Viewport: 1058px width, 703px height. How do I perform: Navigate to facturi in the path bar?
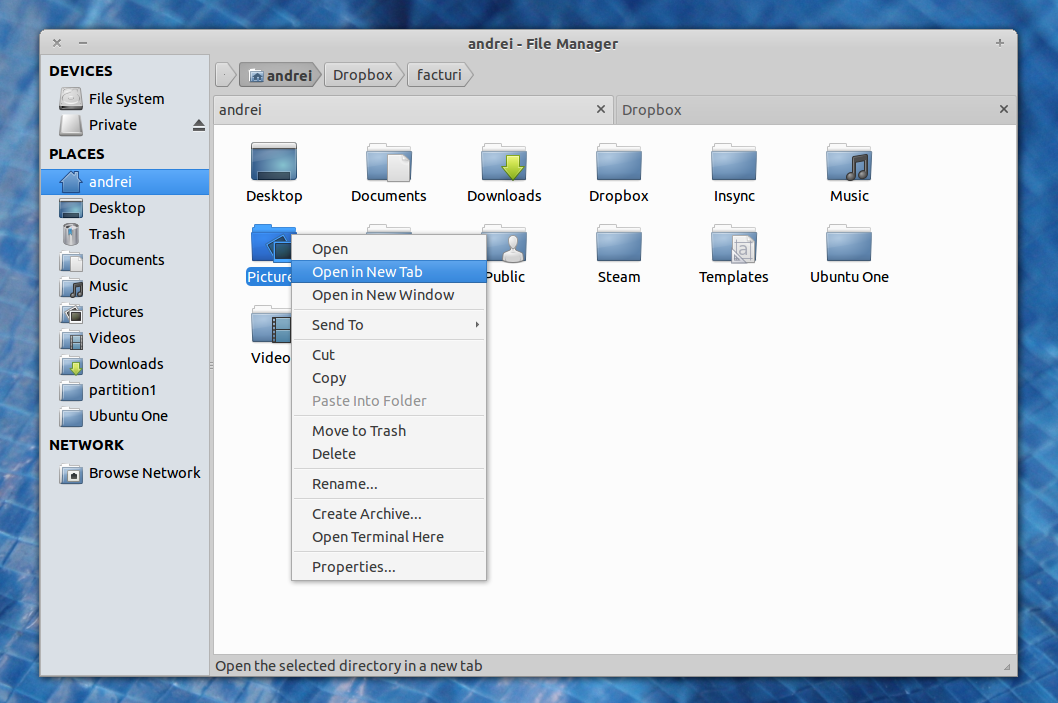[439, 75]
